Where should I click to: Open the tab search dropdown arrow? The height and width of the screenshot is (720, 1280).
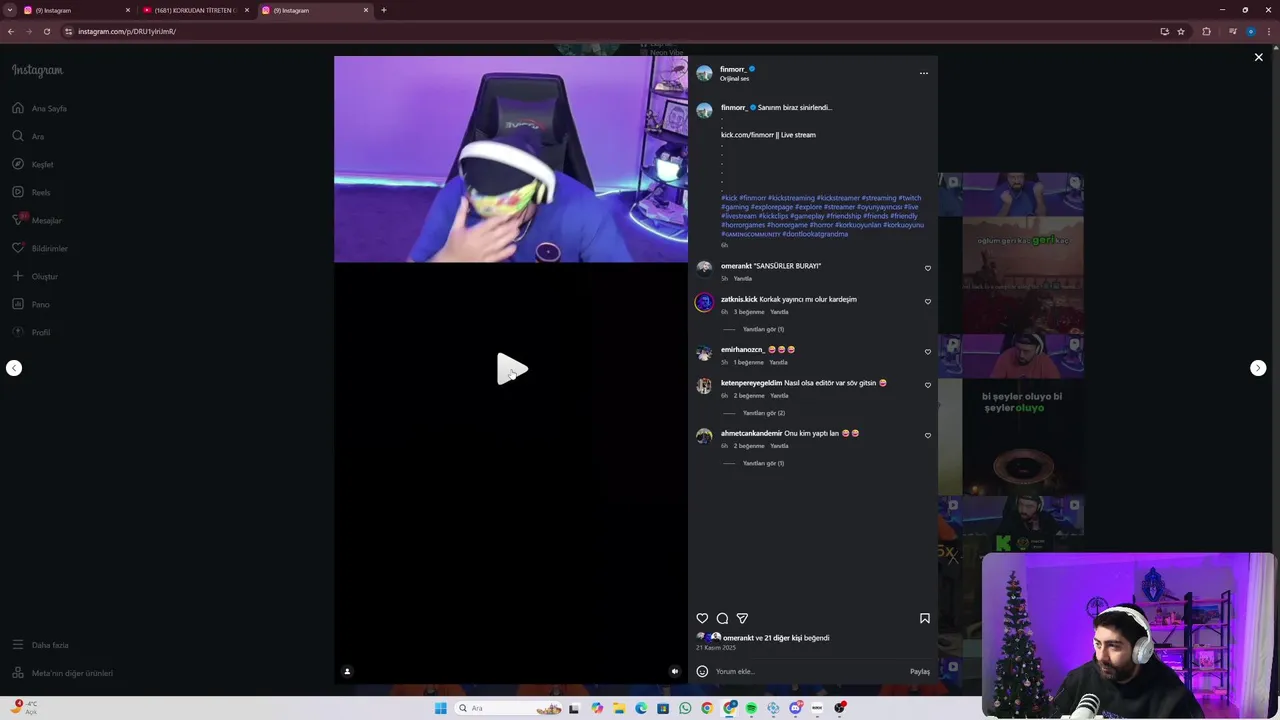coord(10,10)
